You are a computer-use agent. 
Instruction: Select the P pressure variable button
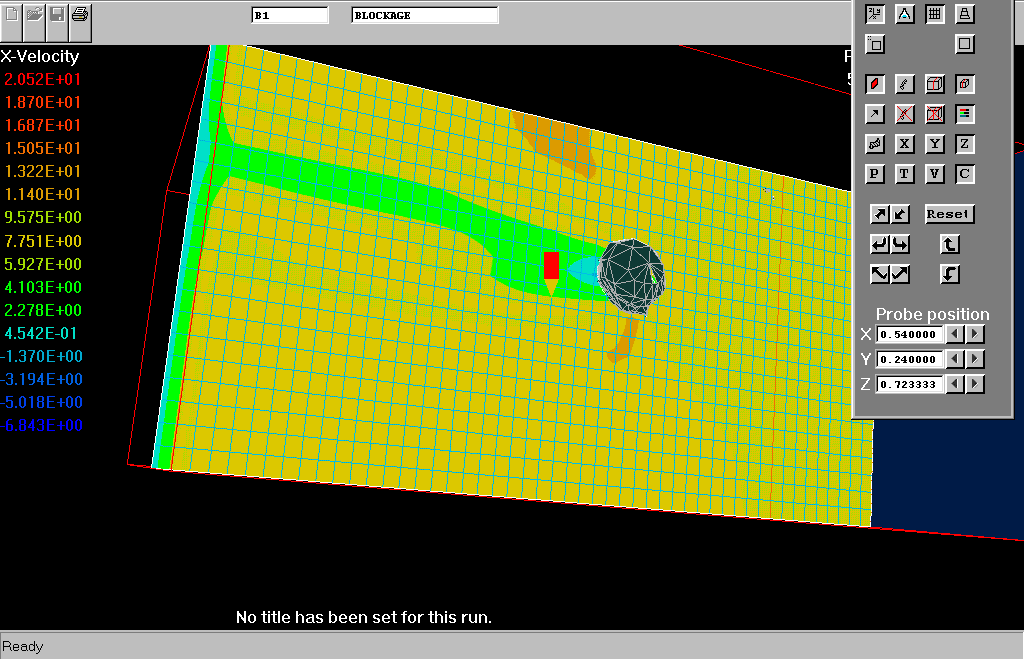tap(875, 174)
